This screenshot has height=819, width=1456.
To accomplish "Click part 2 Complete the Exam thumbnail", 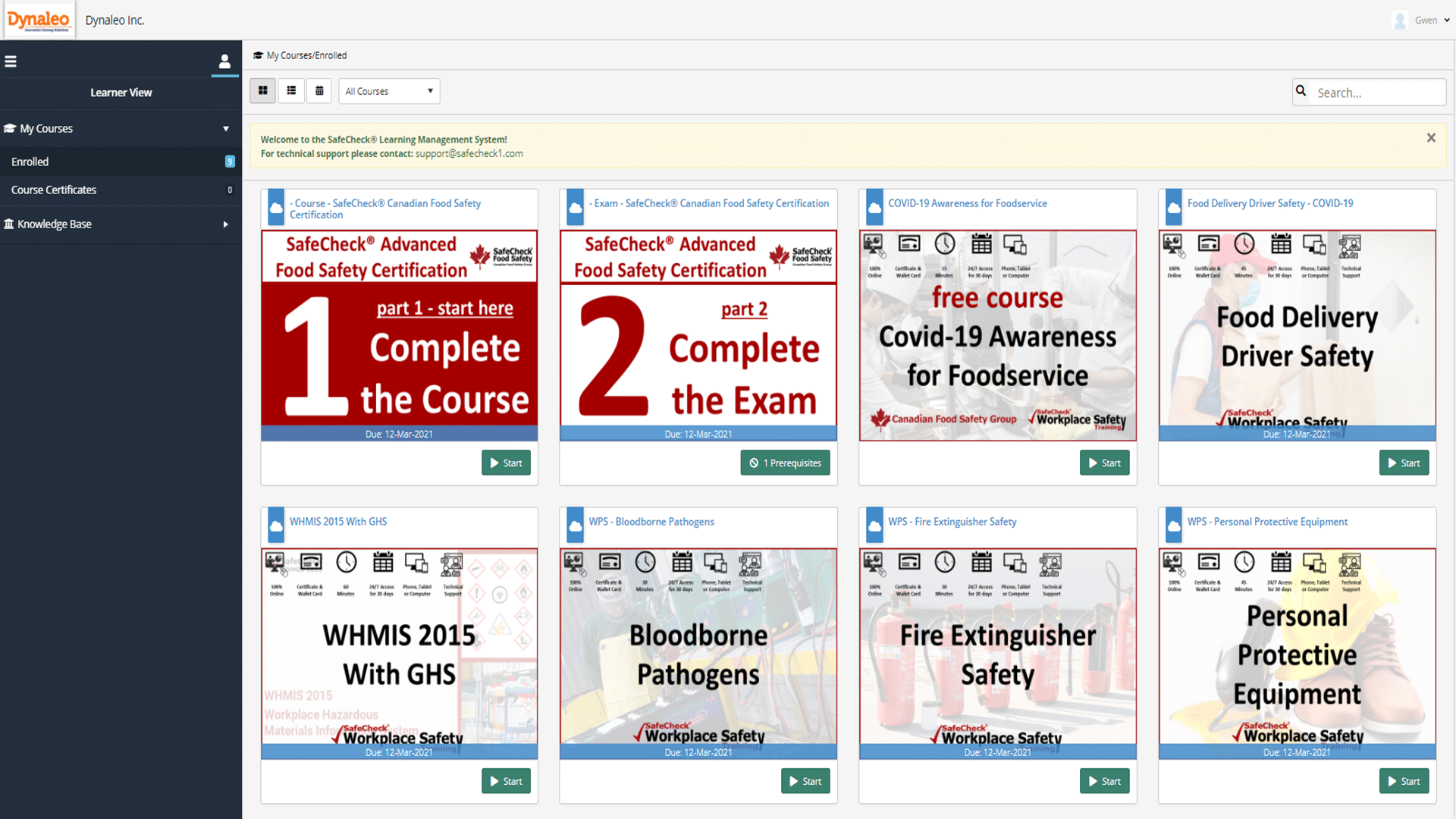I will tap(698, 335).
